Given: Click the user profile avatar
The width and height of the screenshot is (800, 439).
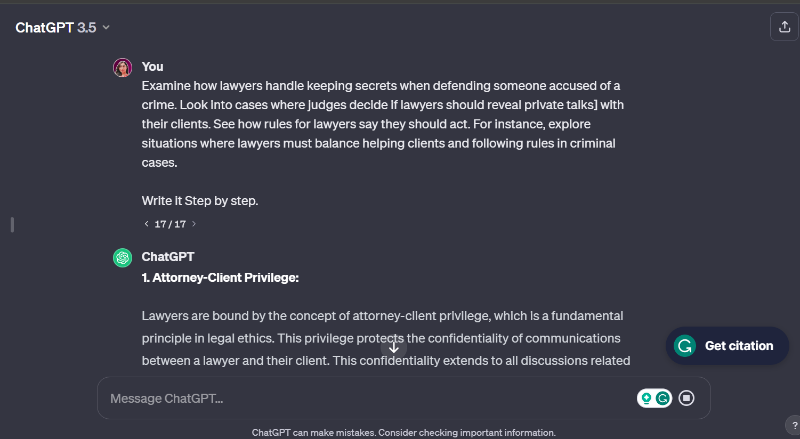Looking at the screenshot, I should click(x=122, y=67).
